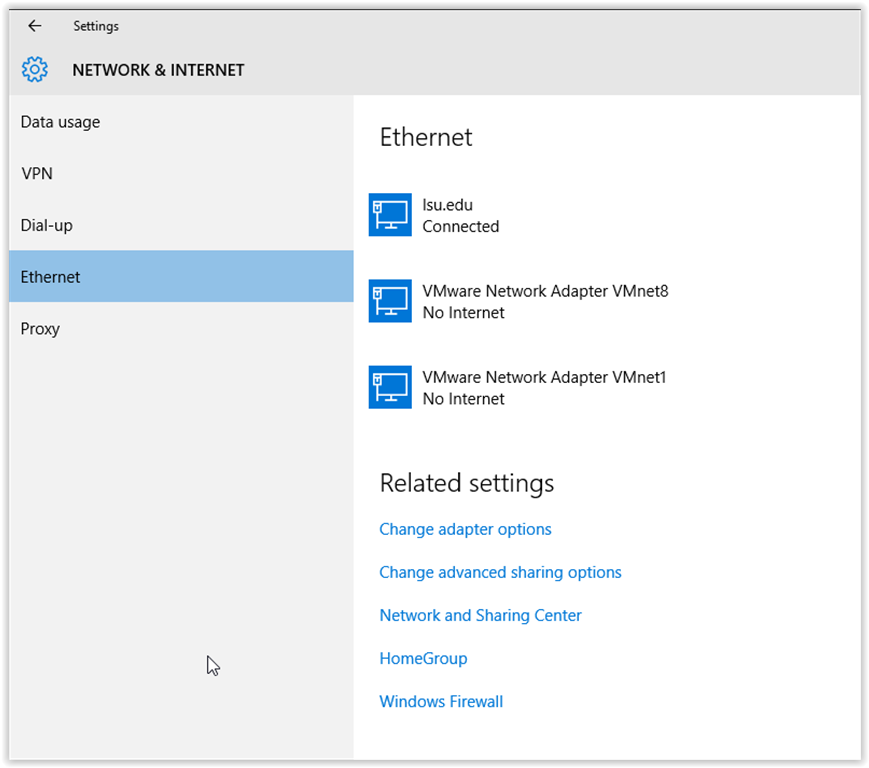Open Network and Sharing Center link
869x768 pixels.
[x=480, y=615]
